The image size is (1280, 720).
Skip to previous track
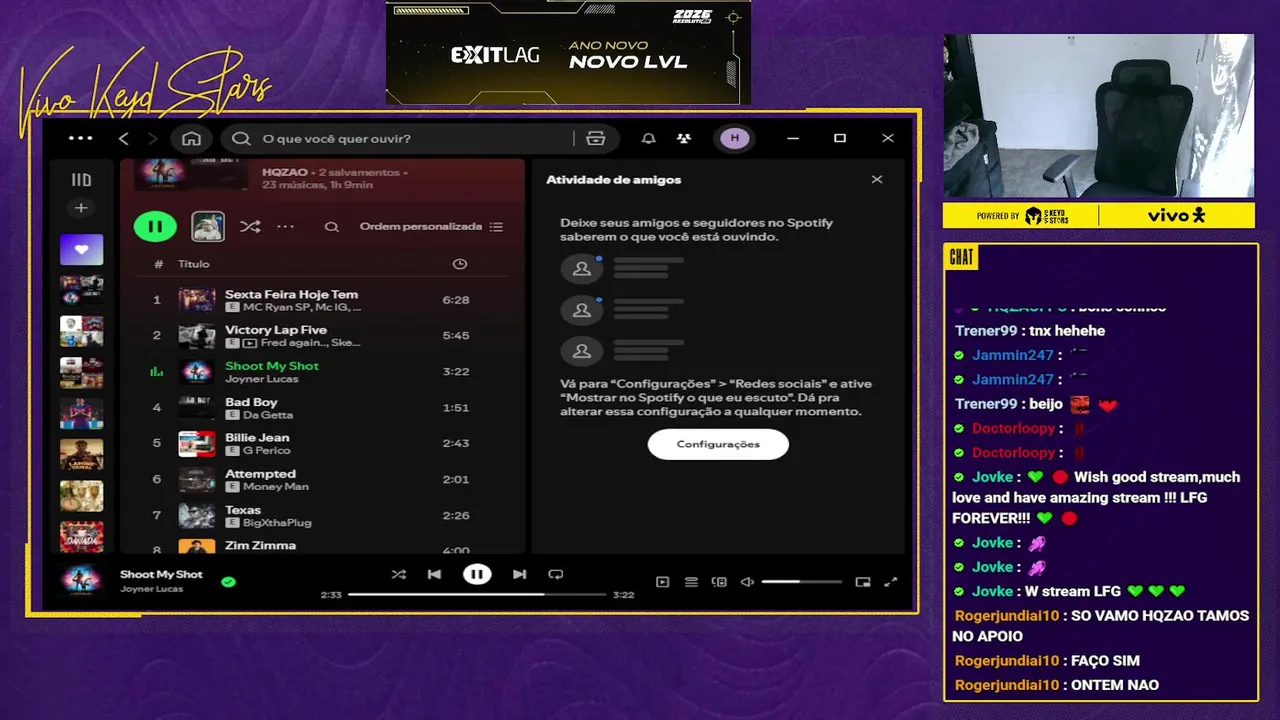coord(434,574)
